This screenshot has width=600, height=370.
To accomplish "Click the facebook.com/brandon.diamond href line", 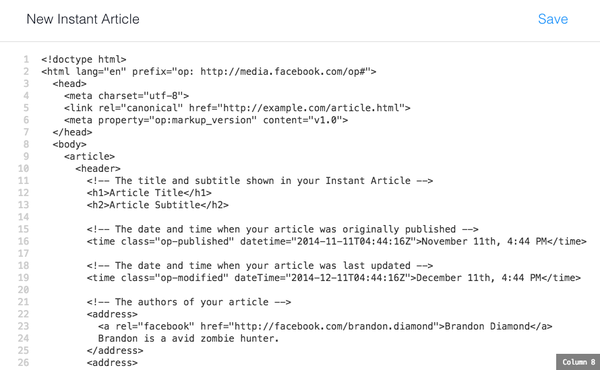I will (325, 326).
